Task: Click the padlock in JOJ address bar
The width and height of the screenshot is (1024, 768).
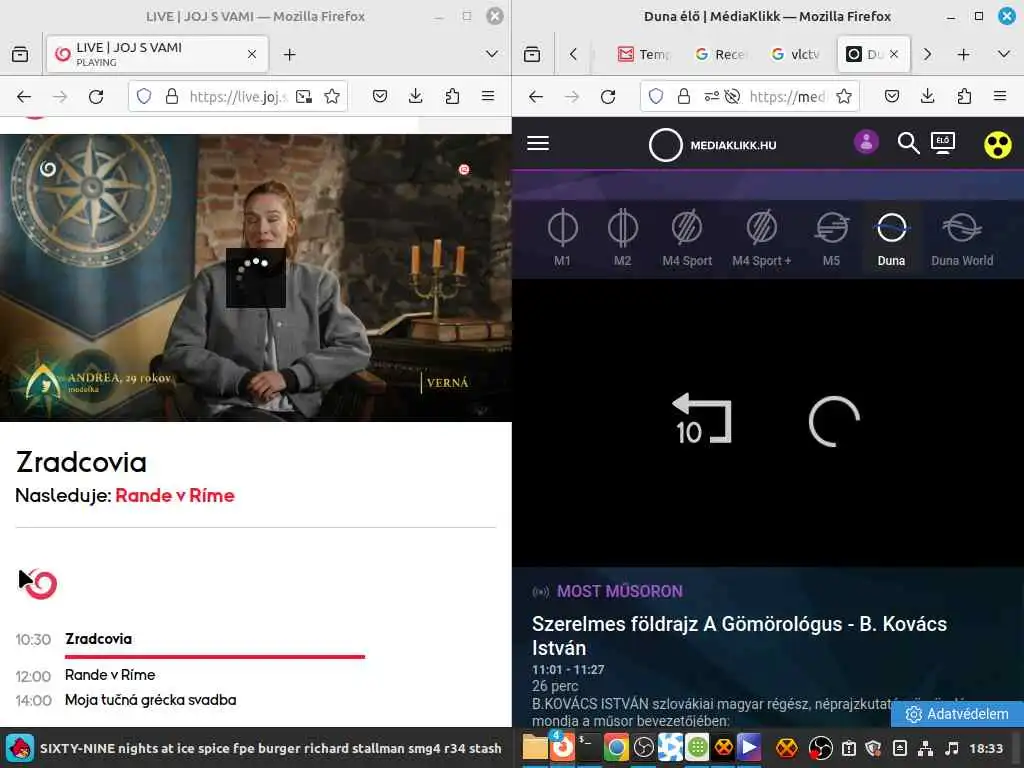Action: click(x=172, y=97)
